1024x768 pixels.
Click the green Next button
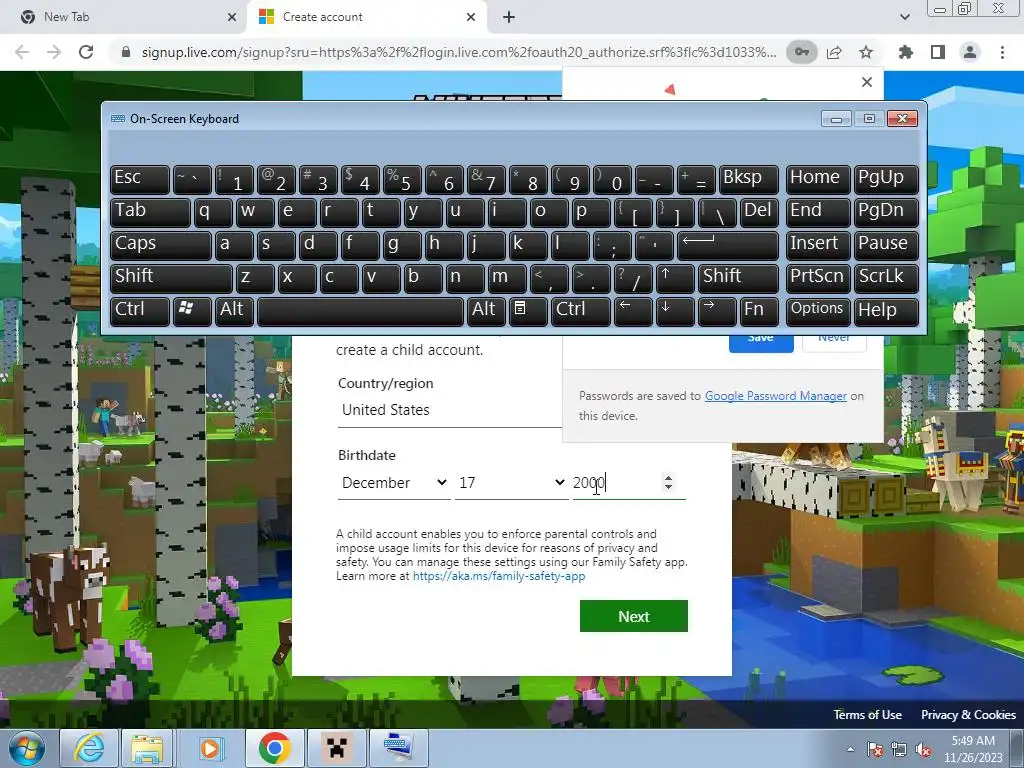pyautogui.click(x=633, y=616)
